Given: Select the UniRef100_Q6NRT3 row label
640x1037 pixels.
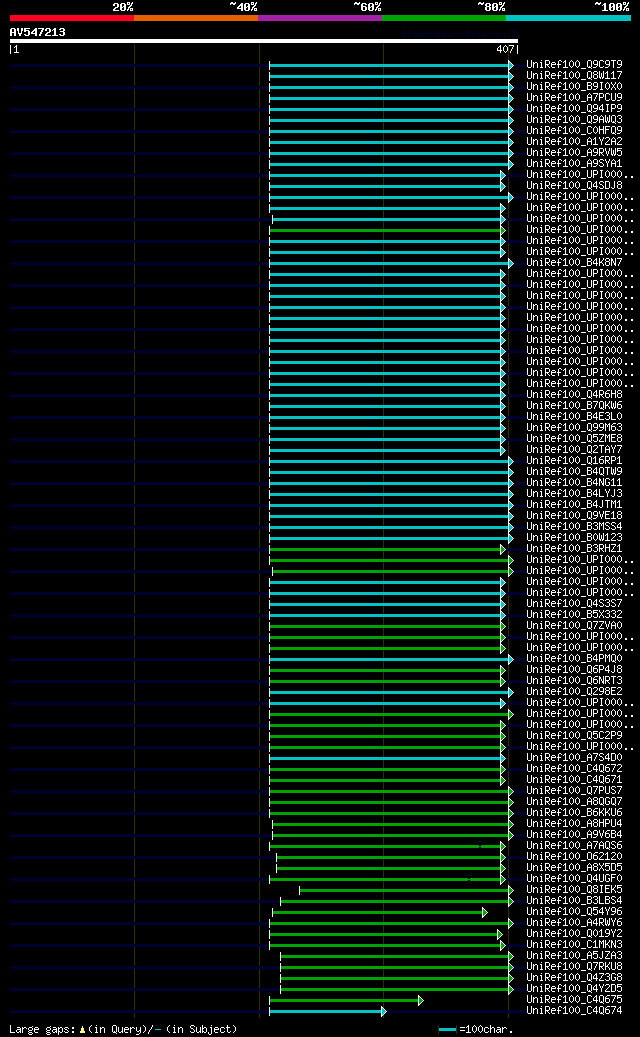Looking at the screenshot, I should pyautogui.click(x=574, y=681).
